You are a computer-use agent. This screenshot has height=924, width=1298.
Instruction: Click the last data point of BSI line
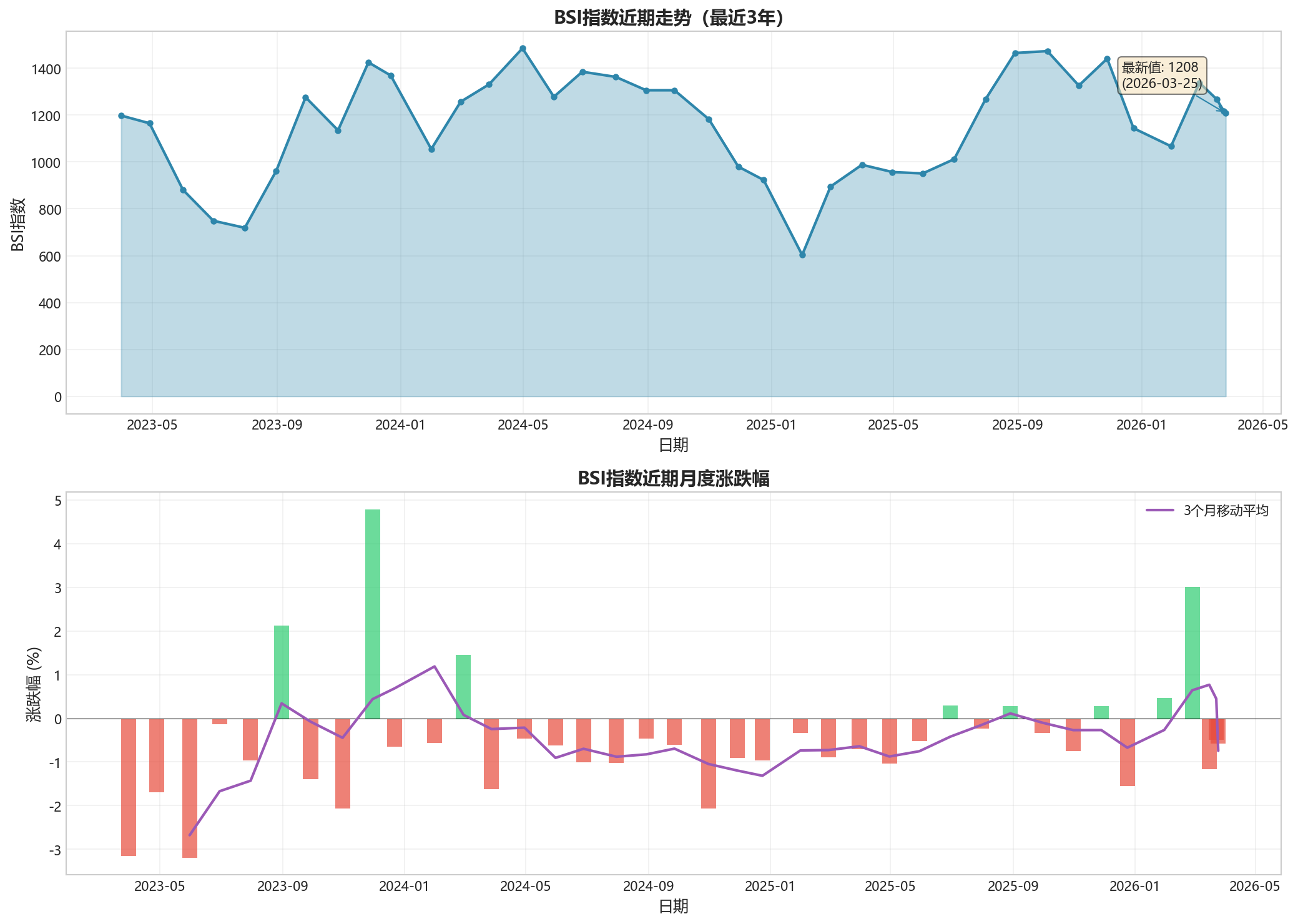coord(1226,113)
